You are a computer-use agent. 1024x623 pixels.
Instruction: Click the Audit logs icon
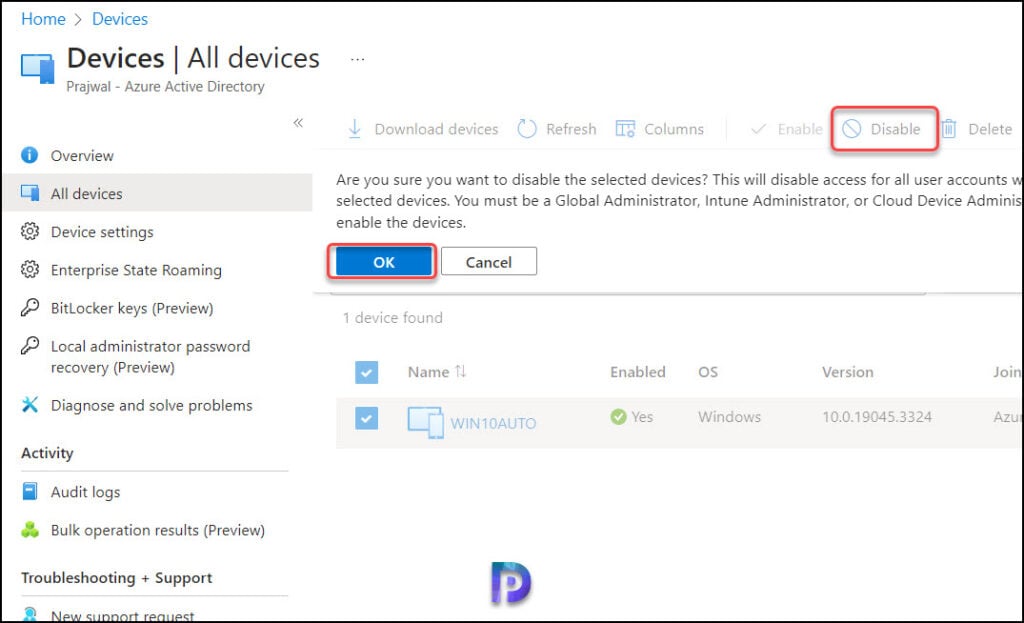click(x=30, y=491)
